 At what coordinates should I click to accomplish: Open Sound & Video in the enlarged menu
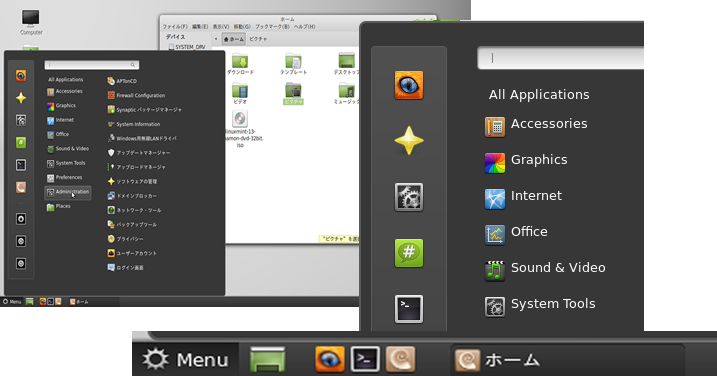pyautogui.click(x=545, y=270)
